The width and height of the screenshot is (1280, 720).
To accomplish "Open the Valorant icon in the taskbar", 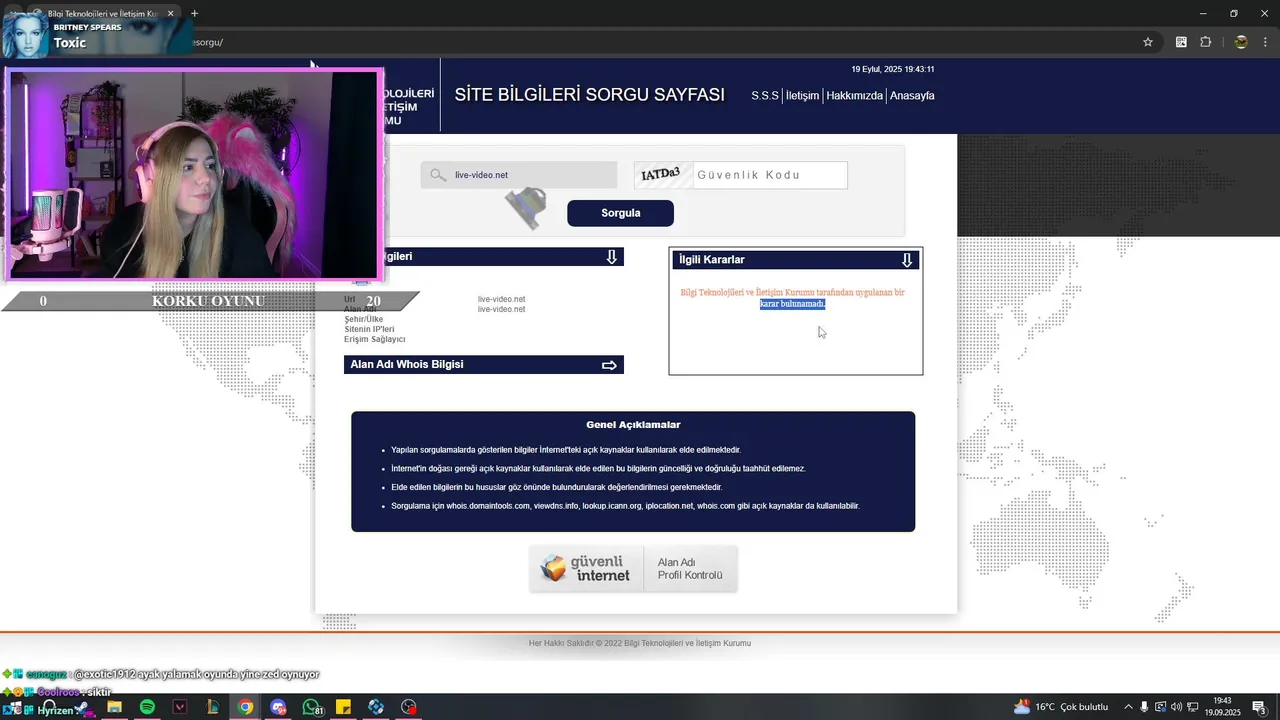I will (x=180, y=707).
